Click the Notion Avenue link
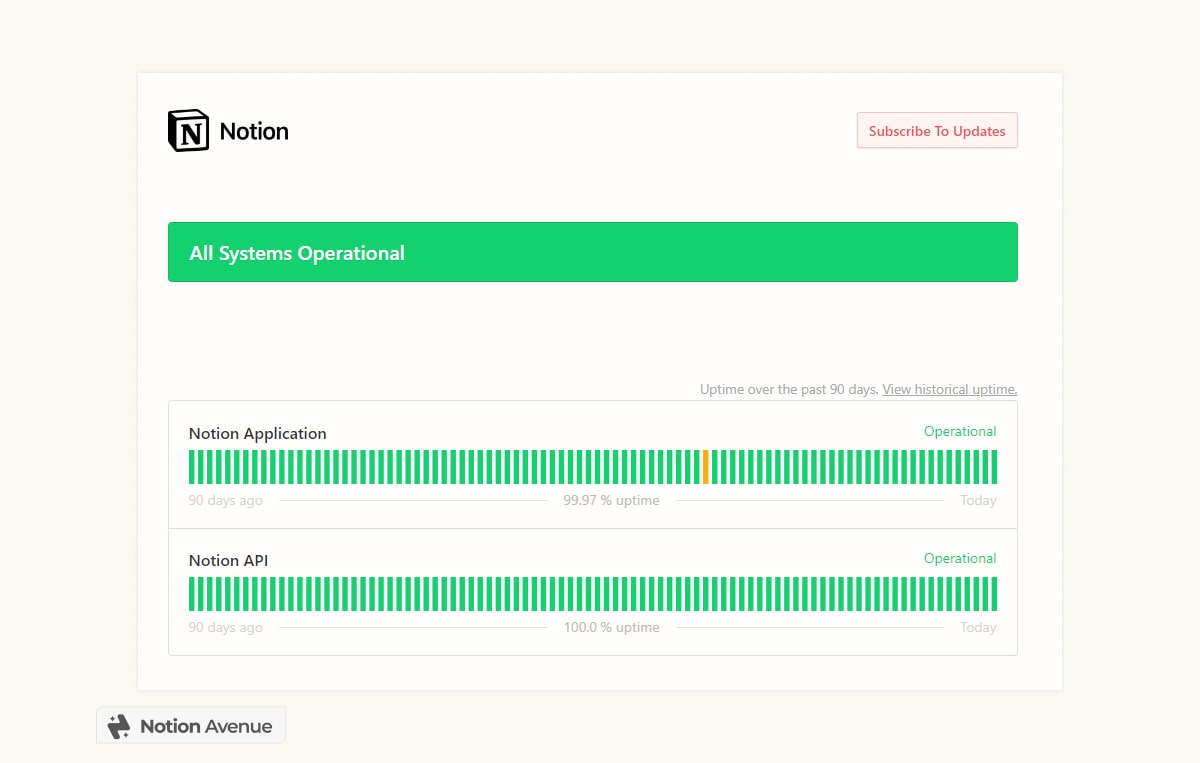 click(204, 725)
